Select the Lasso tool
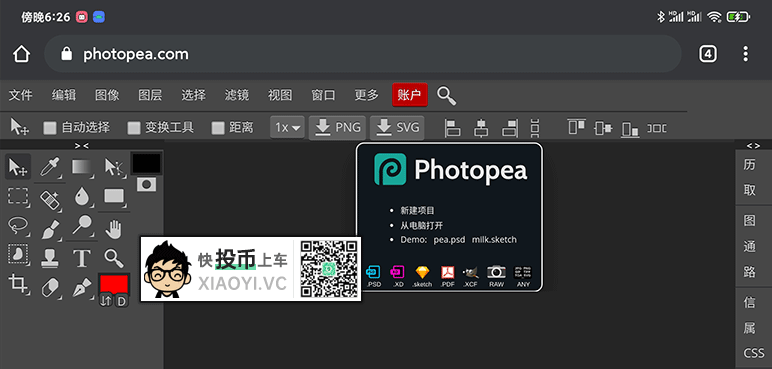The image size is (772, 369). [x=18, y=227]
